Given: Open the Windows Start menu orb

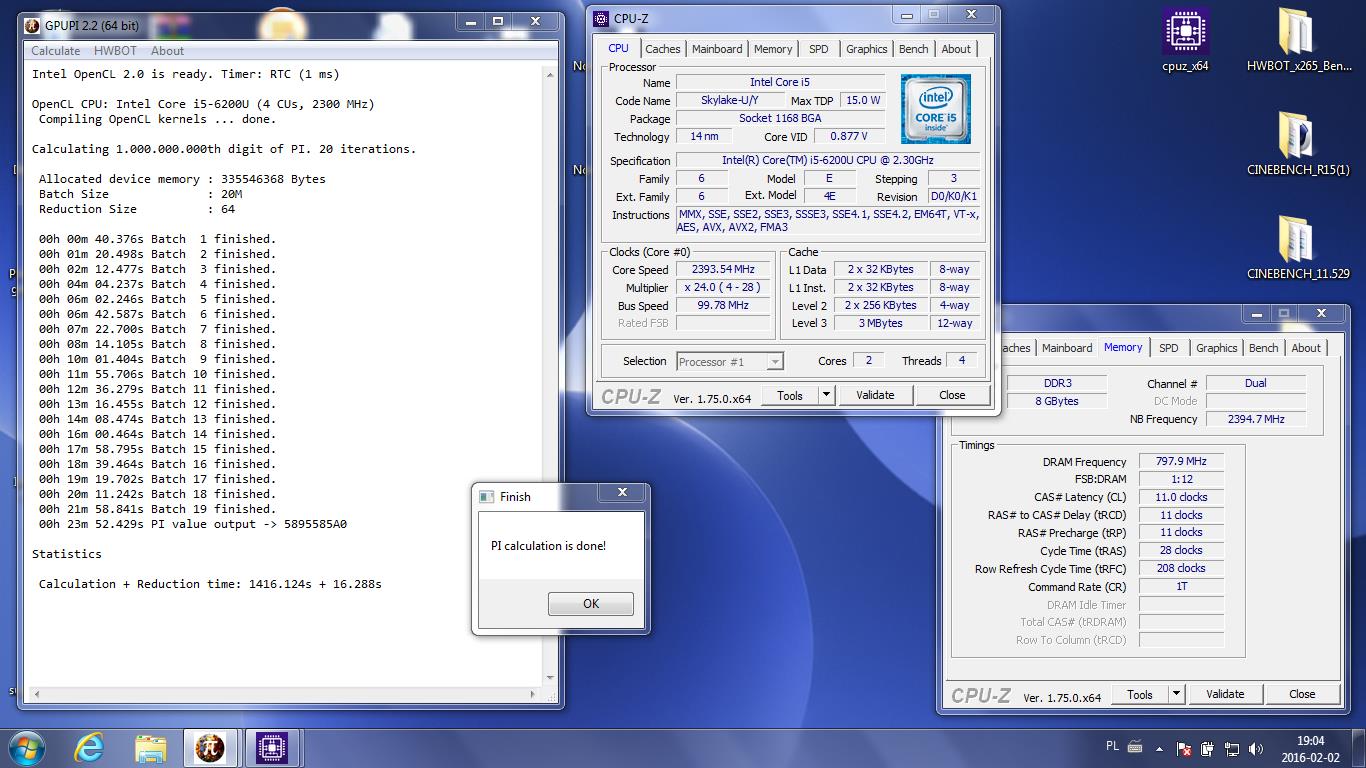Looking at the screenshot, I should tap(27, 747).
